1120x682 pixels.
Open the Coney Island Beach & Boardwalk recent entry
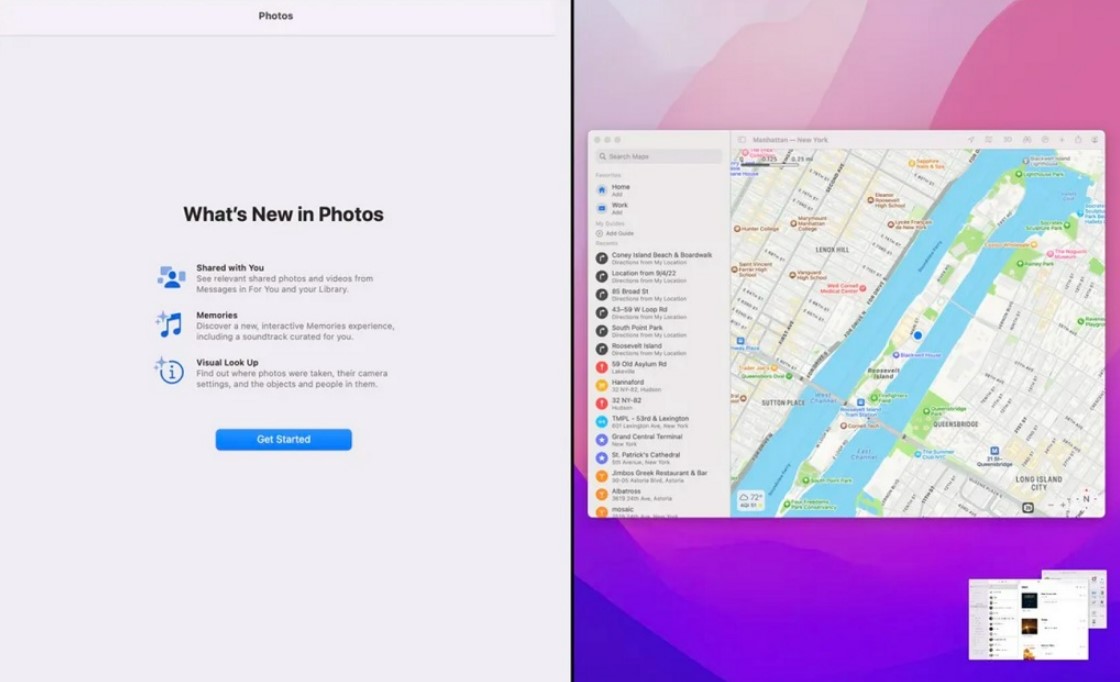pos(660,256)
